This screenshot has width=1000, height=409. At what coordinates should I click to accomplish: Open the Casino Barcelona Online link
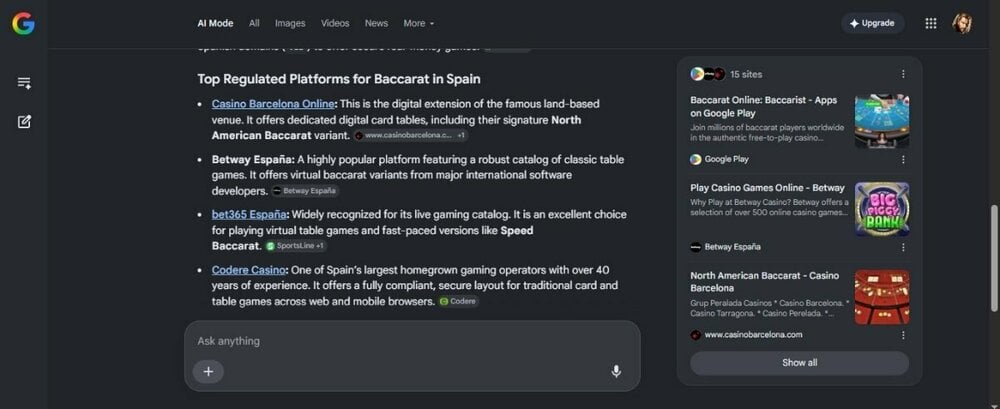pos(273,103)
